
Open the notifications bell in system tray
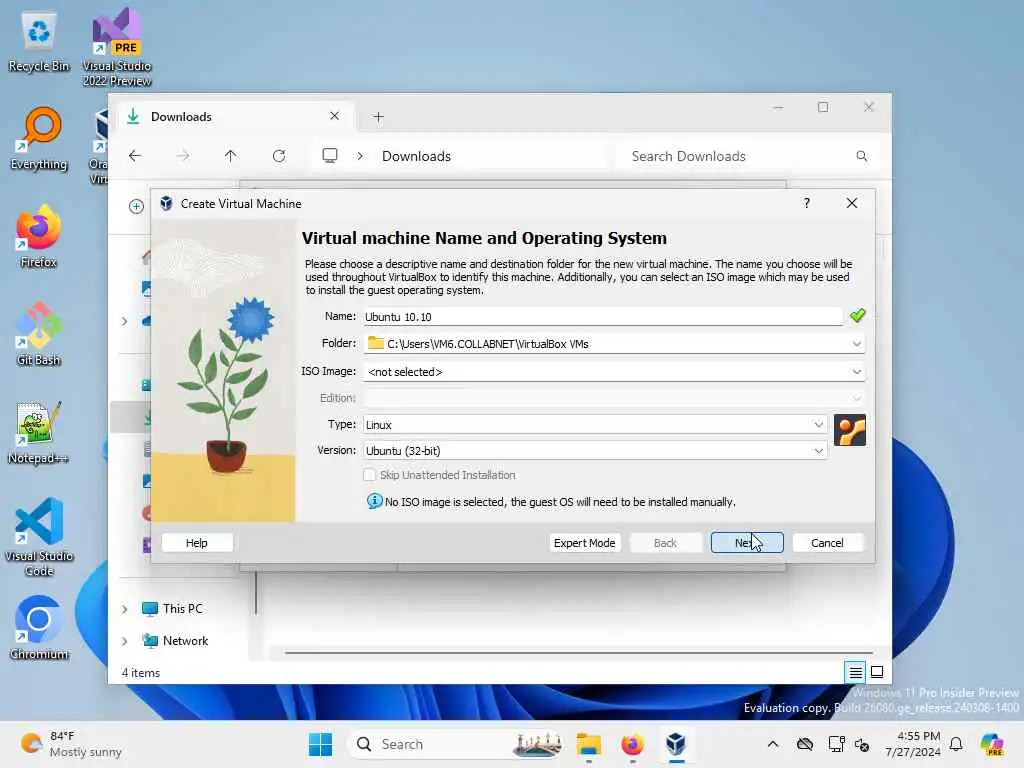click(x=956, y=744)
